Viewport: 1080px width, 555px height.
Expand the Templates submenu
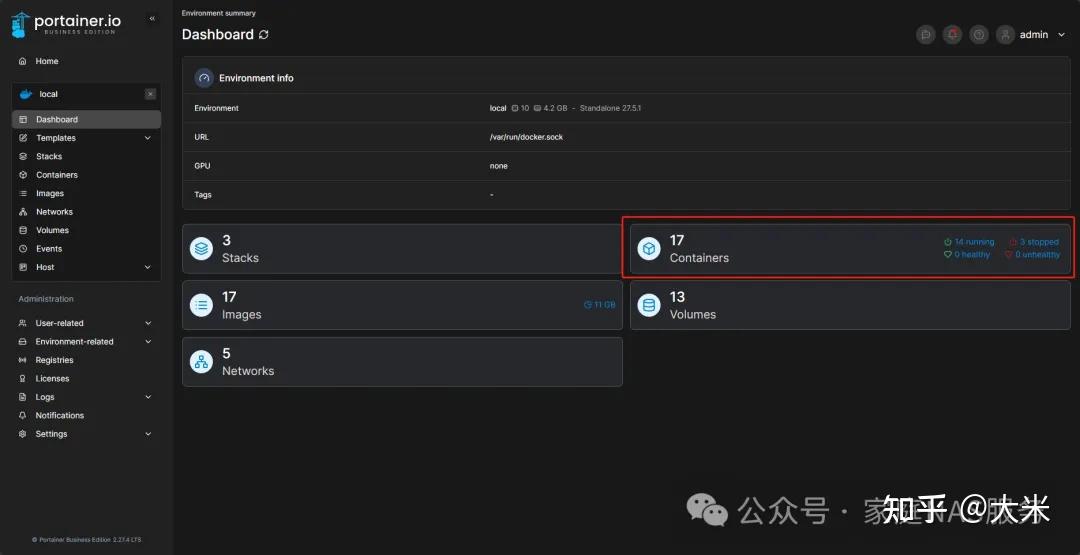tap(148, 138)
